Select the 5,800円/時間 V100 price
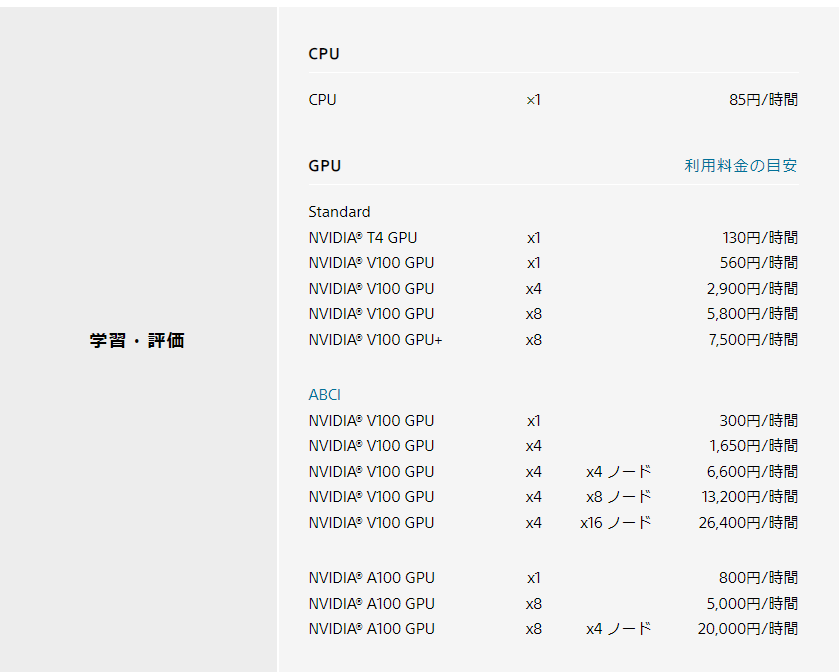 756,313
